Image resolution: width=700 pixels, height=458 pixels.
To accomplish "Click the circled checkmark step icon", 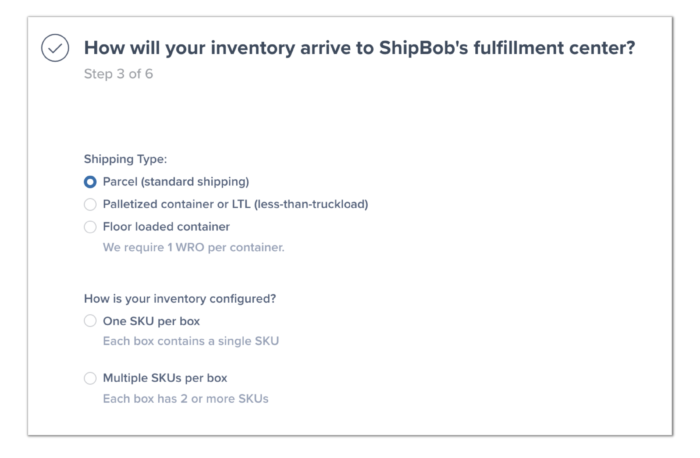I will [56, 49].
